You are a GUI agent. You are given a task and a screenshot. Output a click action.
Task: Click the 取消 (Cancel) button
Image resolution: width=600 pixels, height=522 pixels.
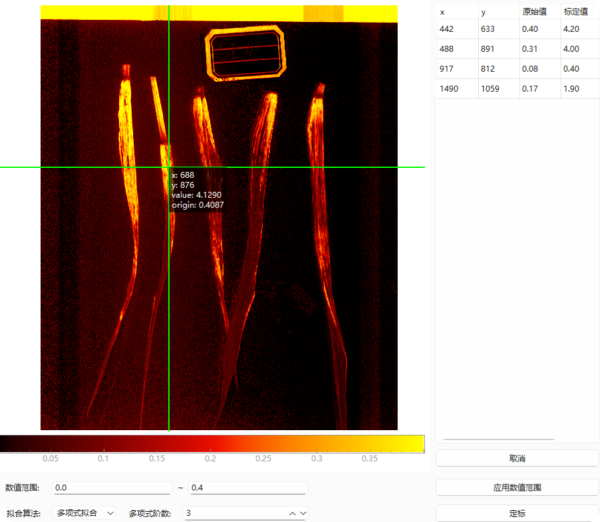pyautogui.click(x=517, y=458)
